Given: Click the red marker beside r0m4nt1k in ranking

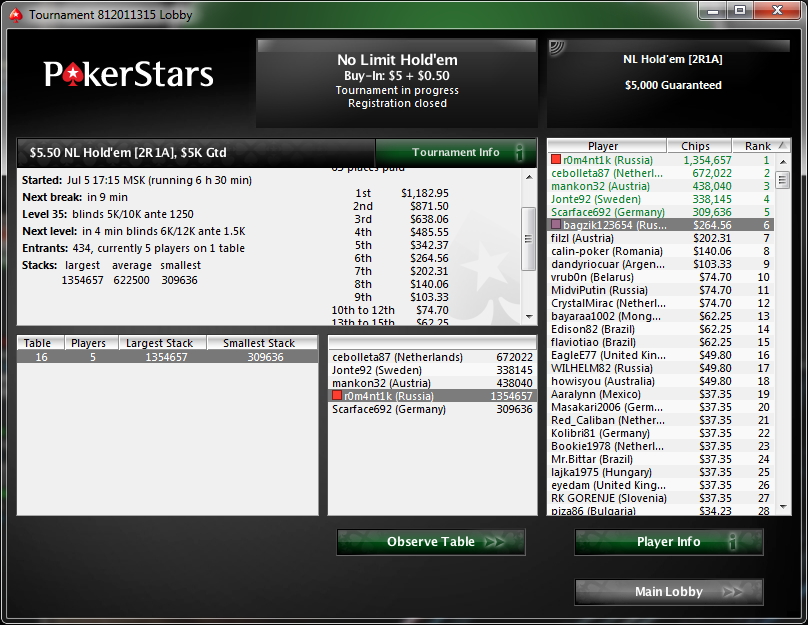Looking at the screenshot, I should coord(556,160).
